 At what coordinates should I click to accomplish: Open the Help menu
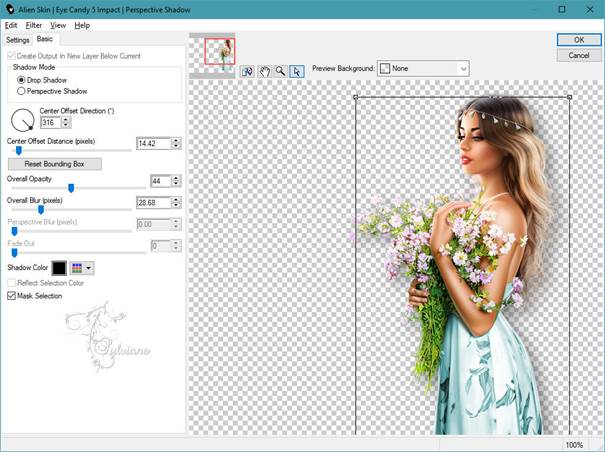click(82, 25)
